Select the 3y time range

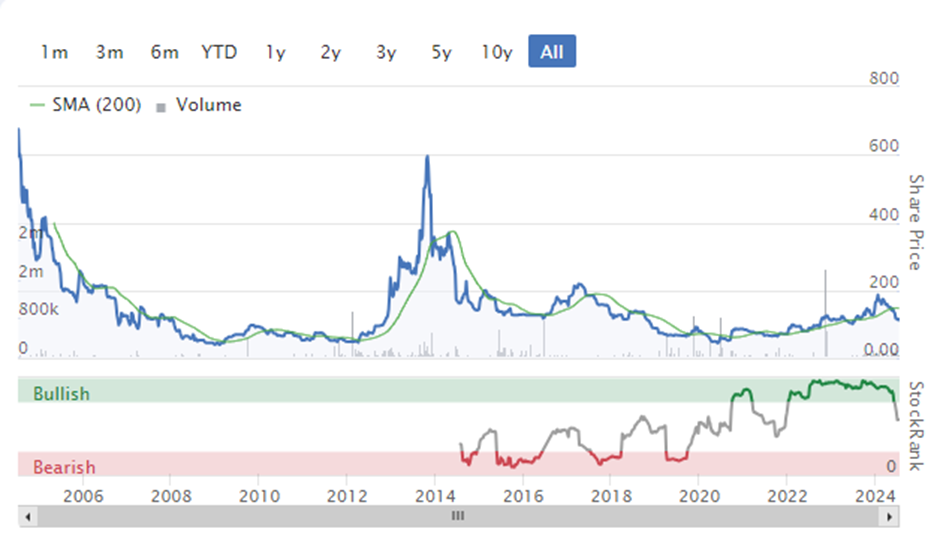(386, 52)
